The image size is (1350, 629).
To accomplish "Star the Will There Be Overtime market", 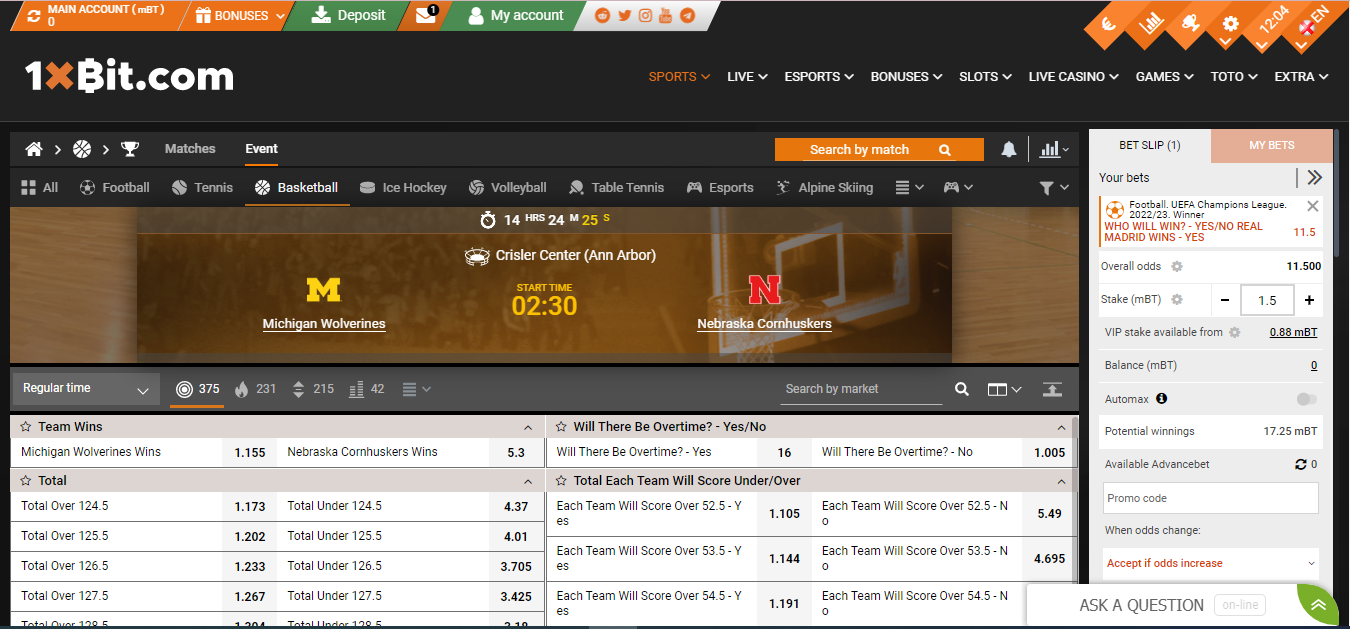I will pos(560,426).
